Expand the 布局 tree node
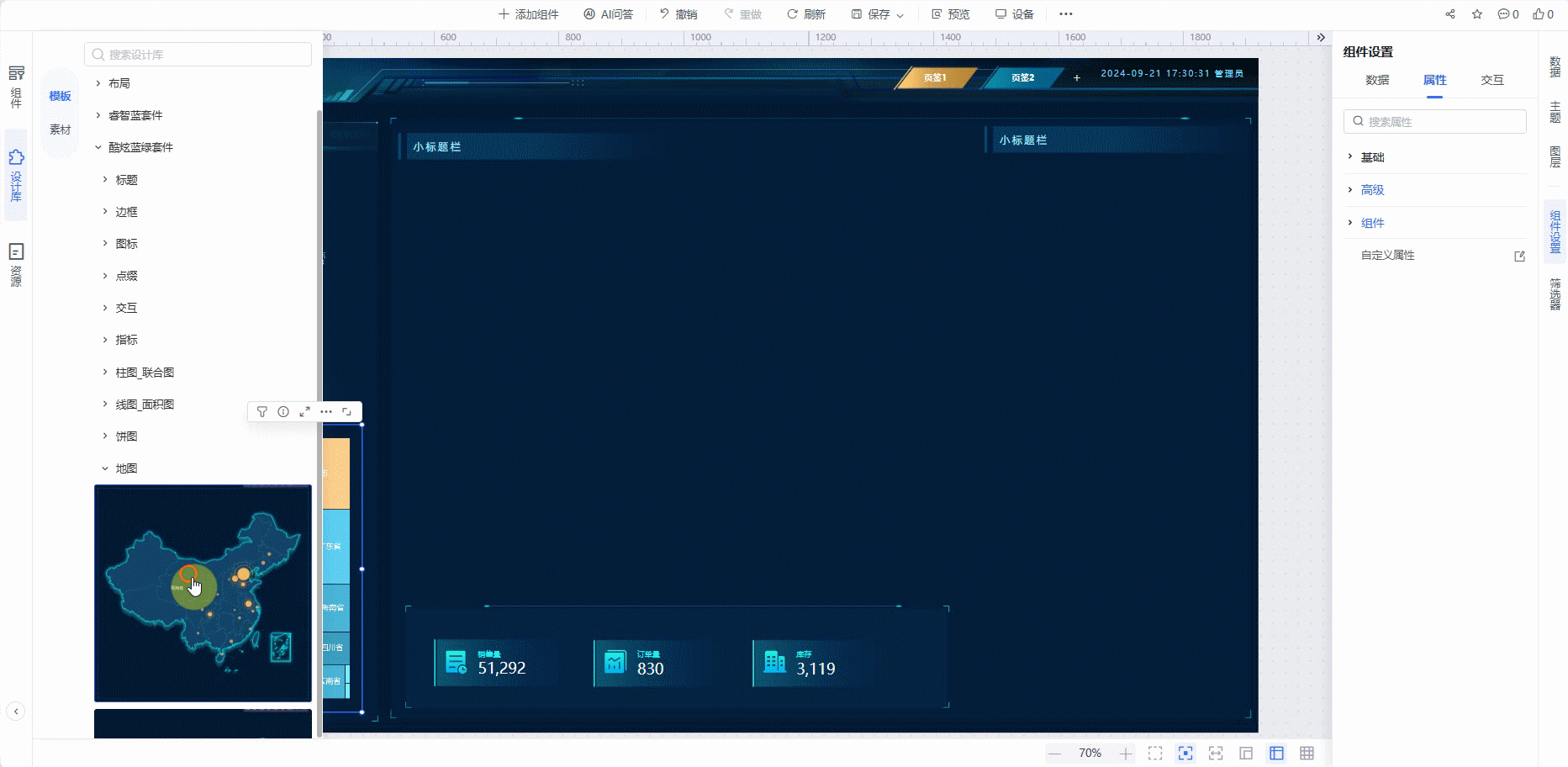The width and height of the screenshot is (1568, 767). [x=98, y=83]
